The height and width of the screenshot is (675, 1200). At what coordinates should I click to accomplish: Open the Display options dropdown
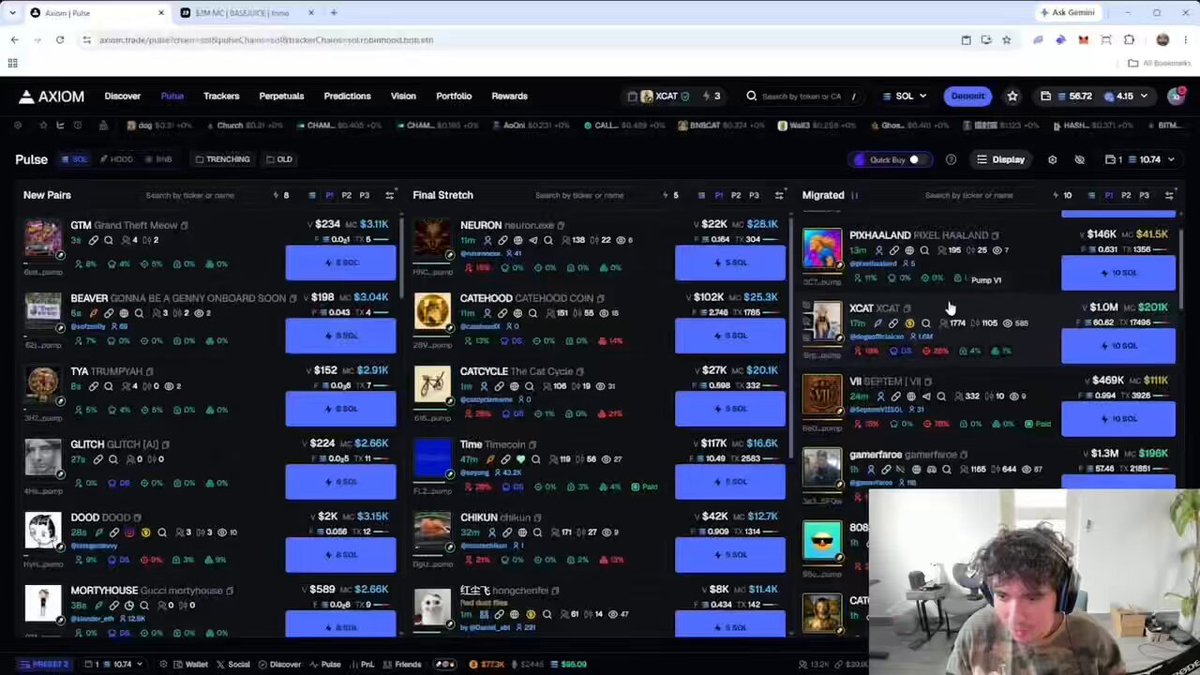(x=1001, y=160)
